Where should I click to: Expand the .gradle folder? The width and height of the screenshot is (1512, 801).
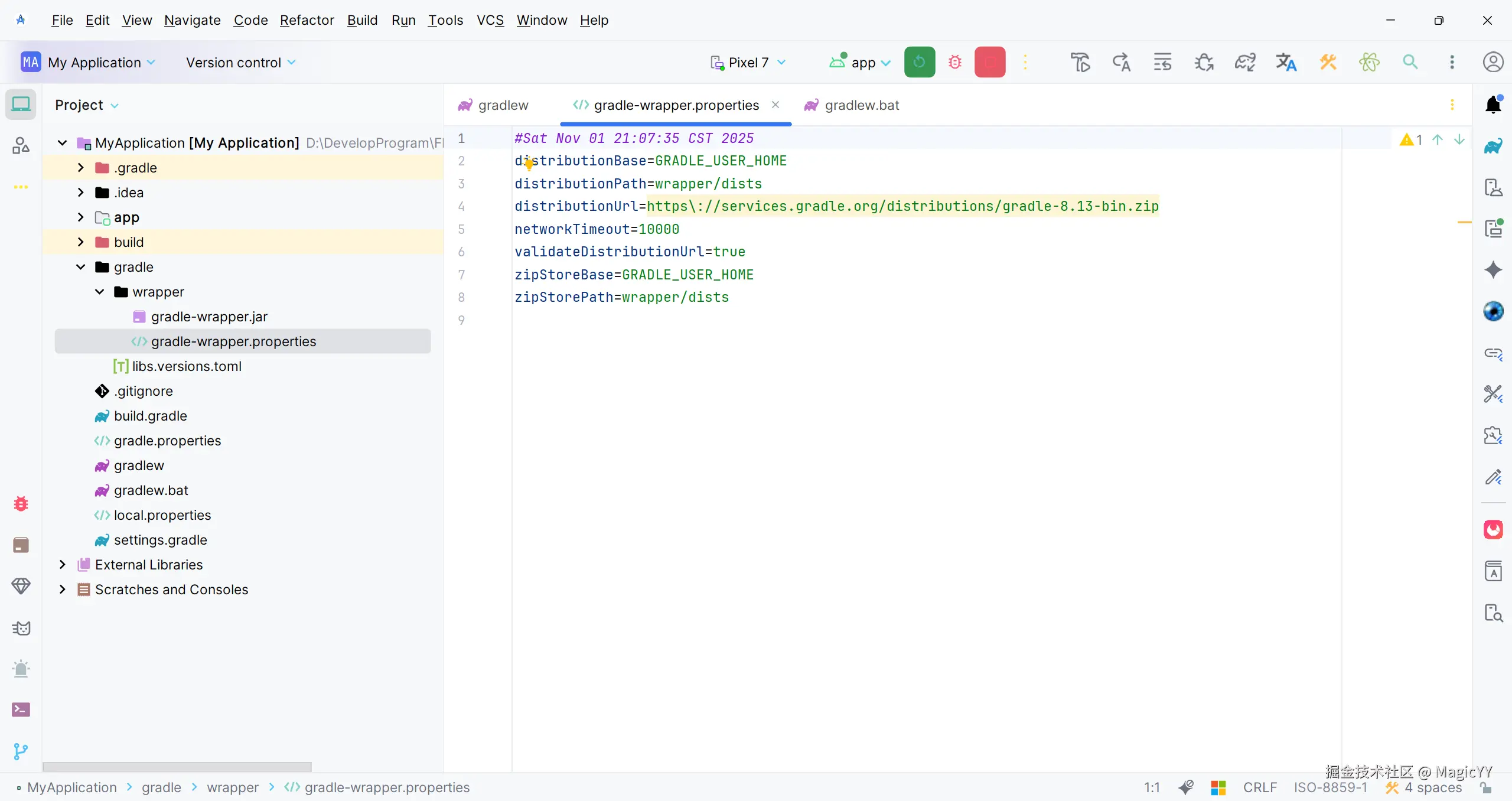[x=81, y=168]
